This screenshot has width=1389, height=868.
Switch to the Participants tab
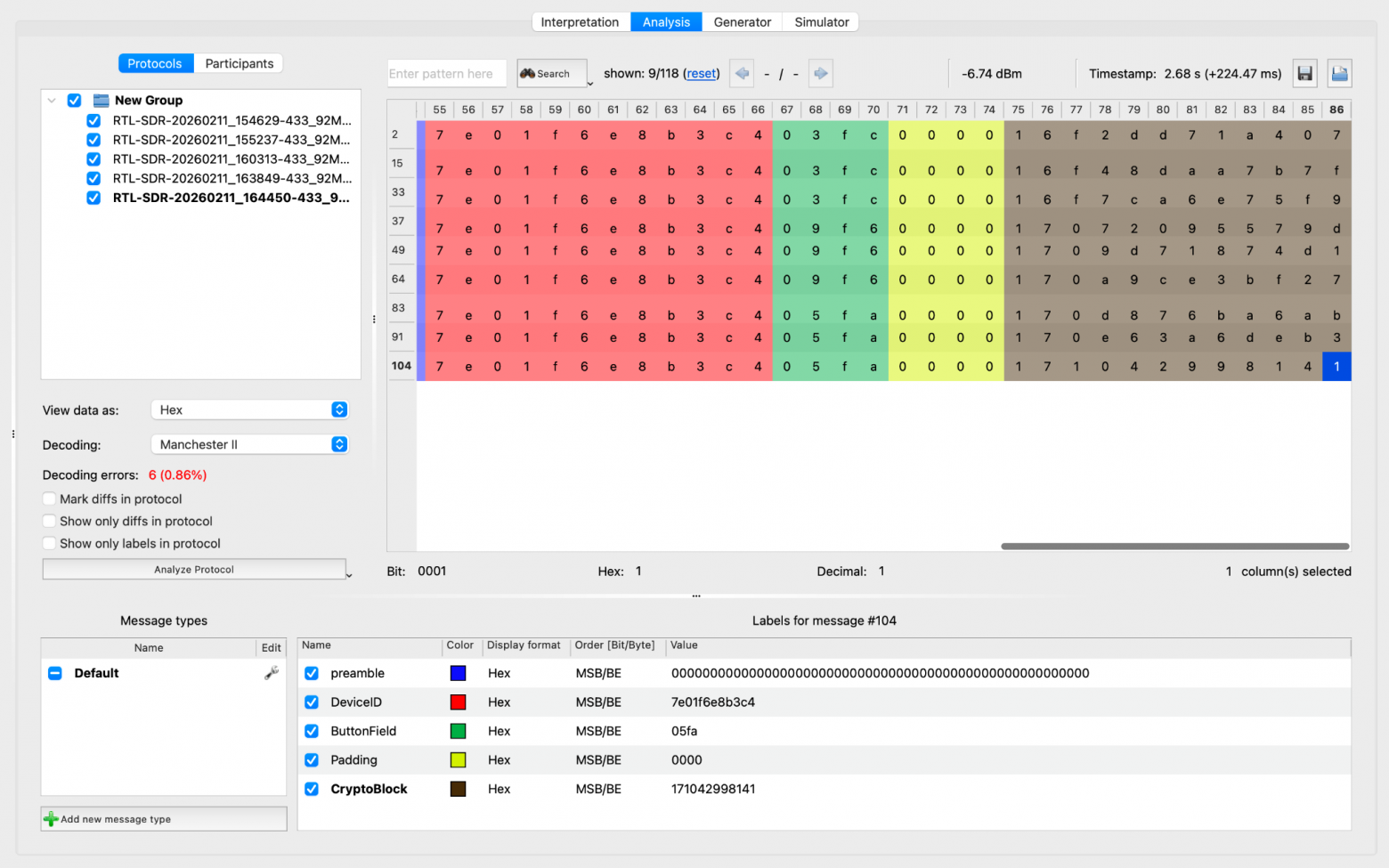pos(239,64)
